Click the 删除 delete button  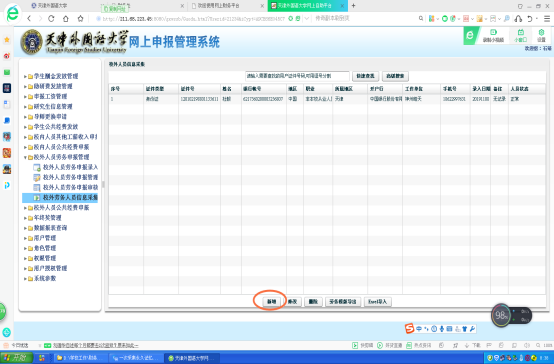tap(313, 301)
